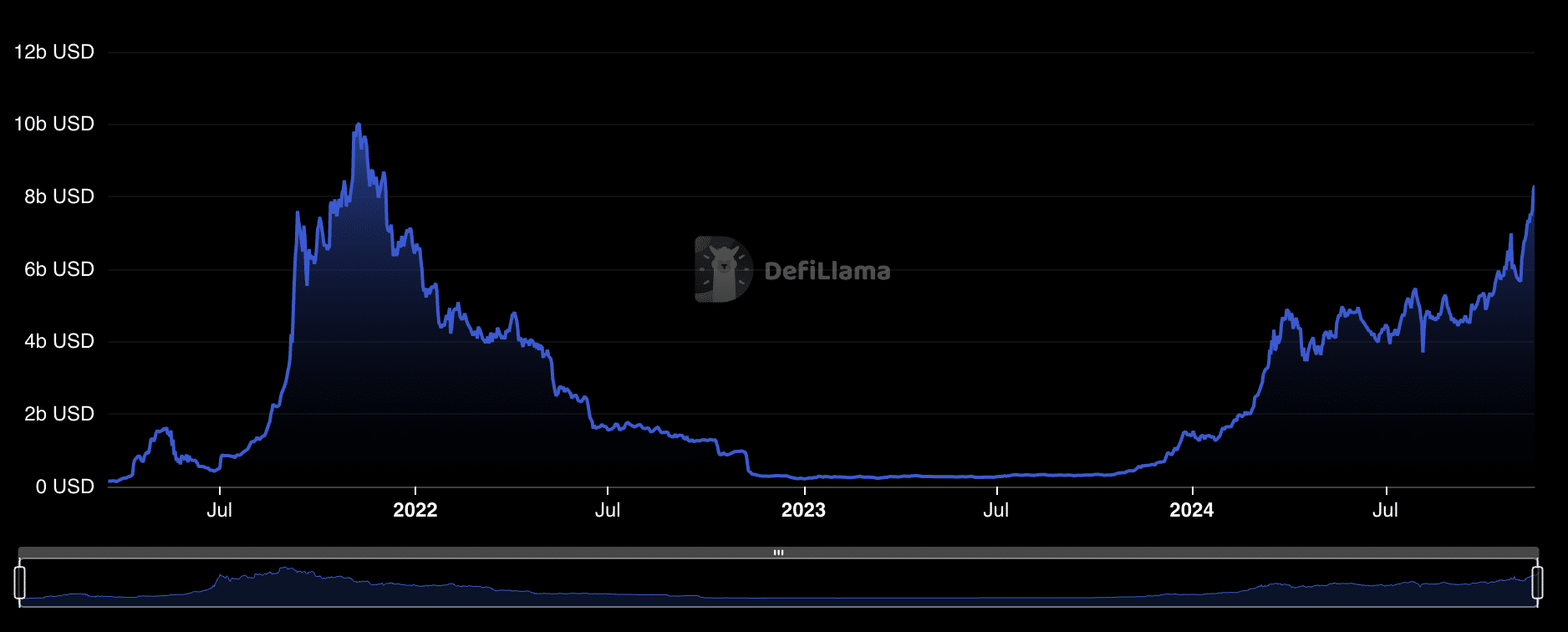Screen dimensions: 1568x632
Task: Click the Jul label between 2022 and 2023
Action: point(608,510)
